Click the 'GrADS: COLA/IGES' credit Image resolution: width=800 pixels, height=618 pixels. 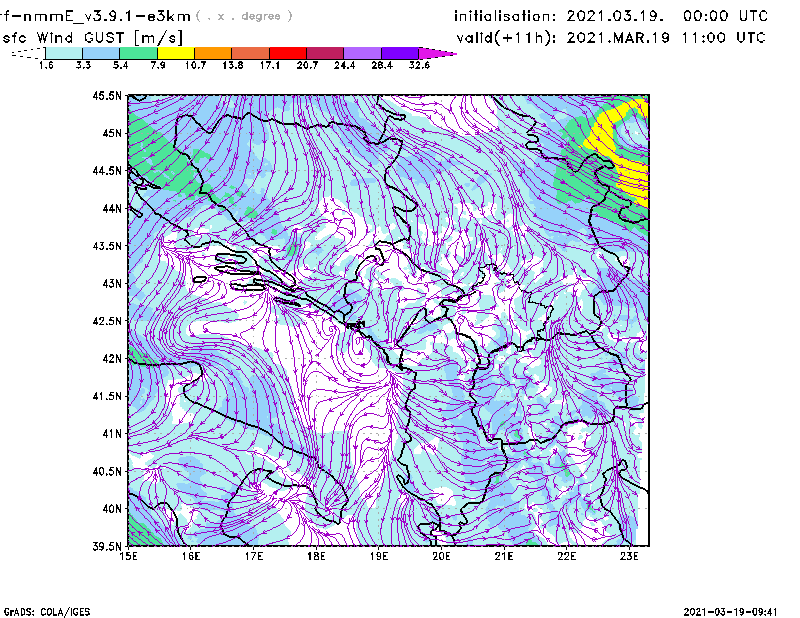[47, 612]
